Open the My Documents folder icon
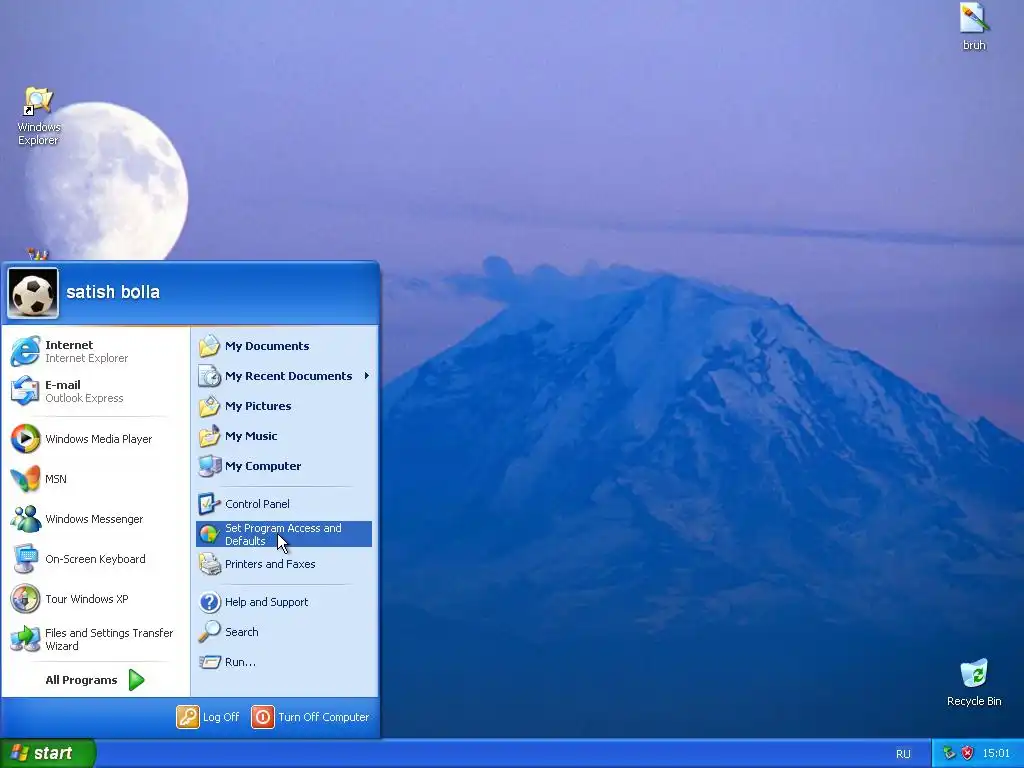Image resolution: width=1024 pixels, height=768 pixels. point(210,346)
